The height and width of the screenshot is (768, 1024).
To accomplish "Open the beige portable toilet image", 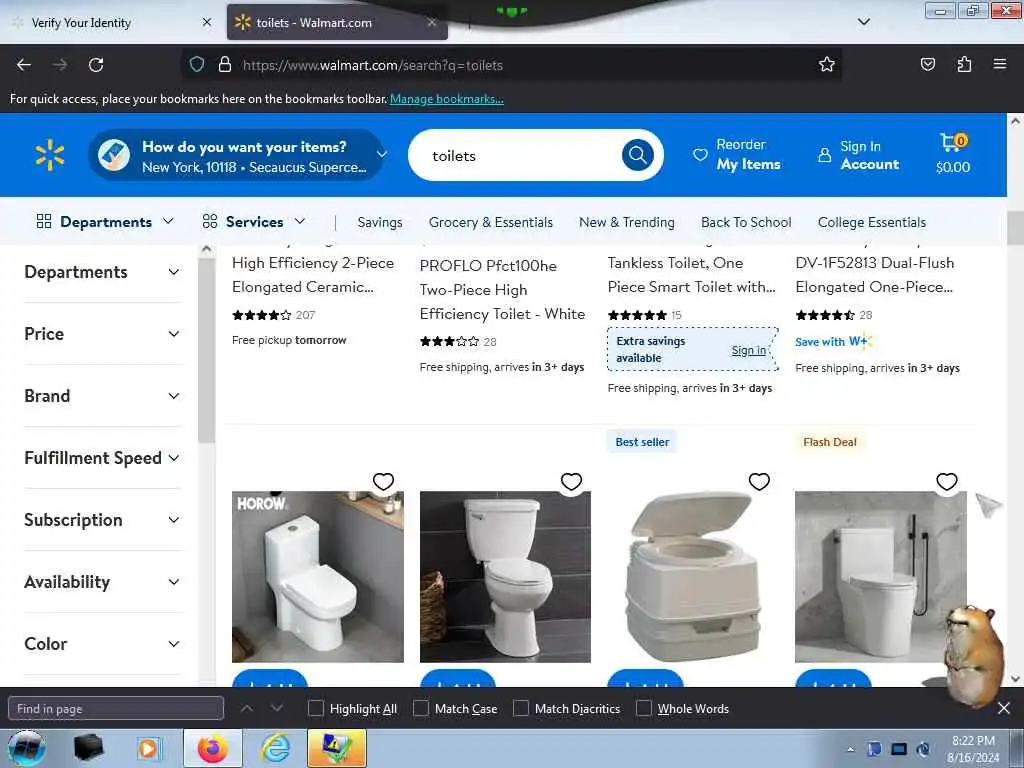I will 693,577.
